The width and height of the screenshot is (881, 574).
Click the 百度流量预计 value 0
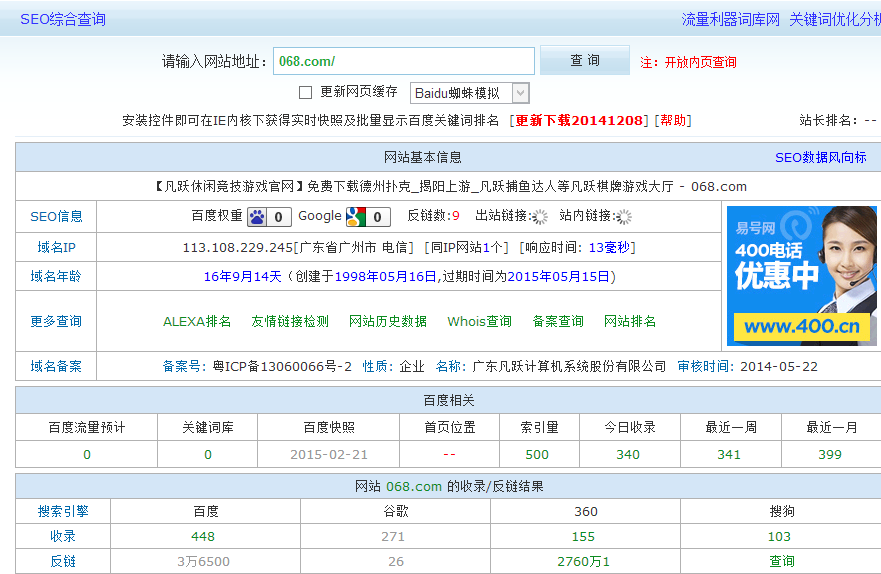pyautogui.click(x=87, y=455)
